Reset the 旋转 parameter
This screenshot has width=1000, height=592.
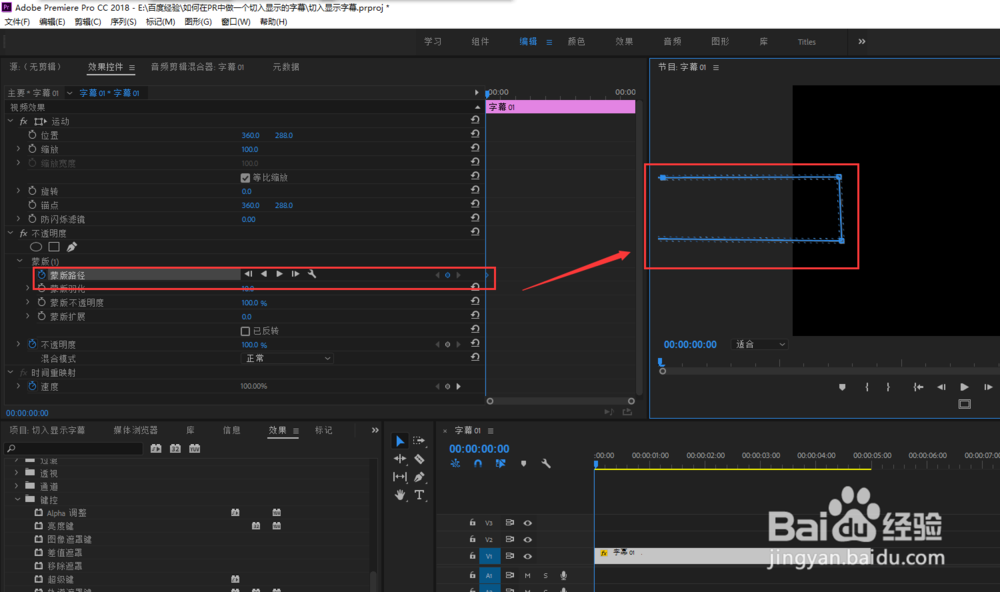(x=475, y=189)
